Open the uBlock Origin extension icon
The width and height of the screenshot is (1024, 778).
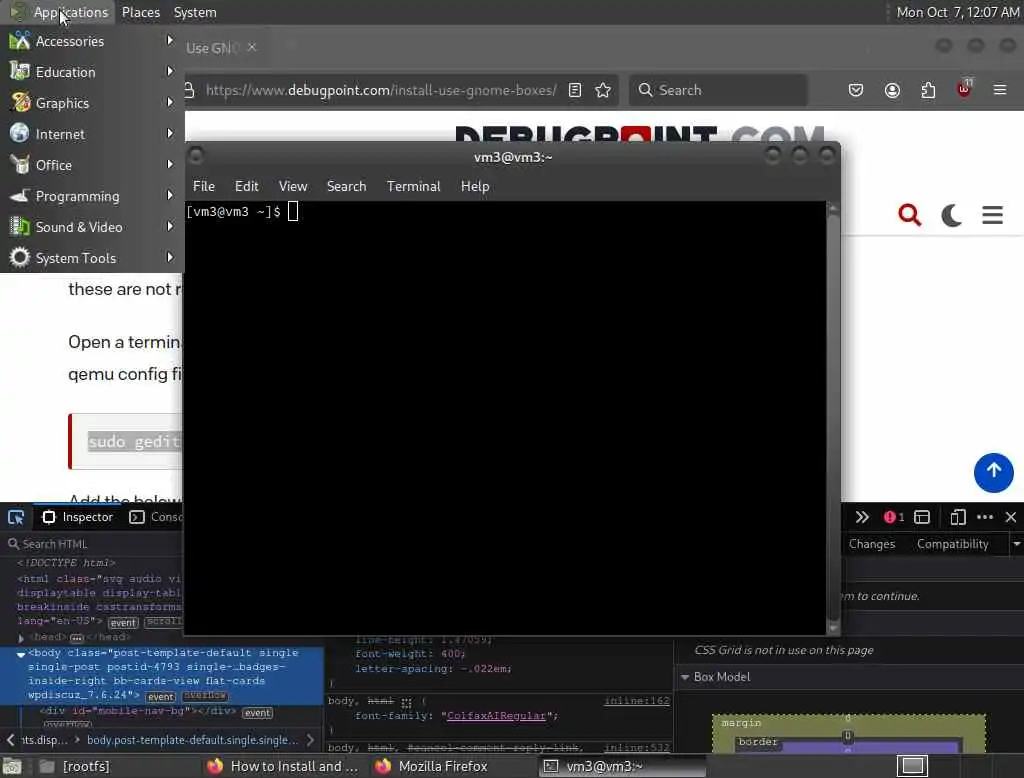point(964,89)
